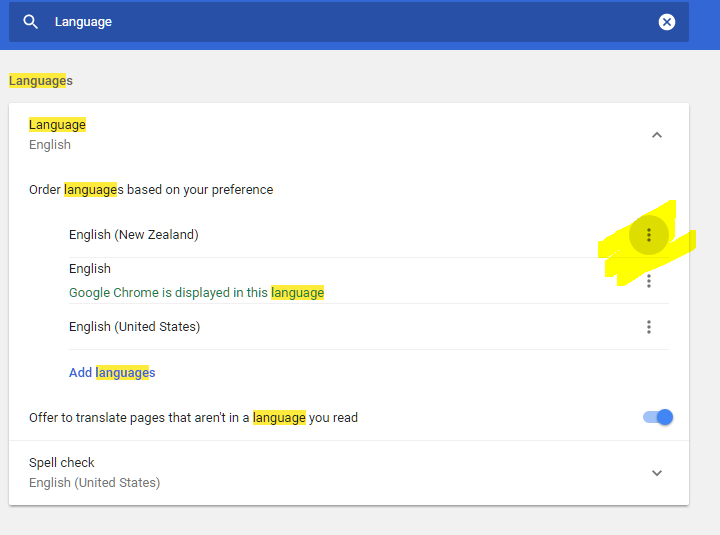Click the Languages section heading

point(41,80)
